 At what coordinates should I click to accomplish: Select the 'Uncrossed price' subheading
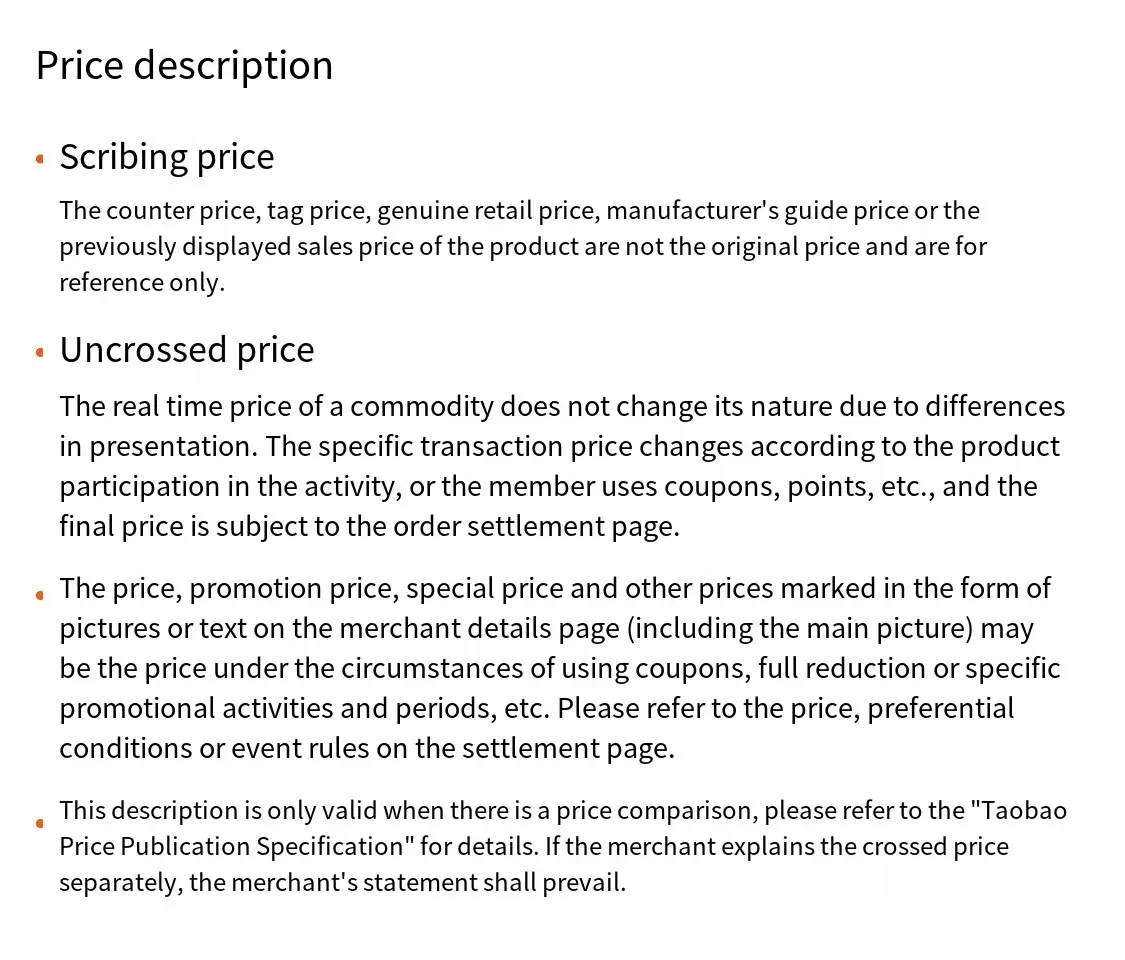point(187,351)
